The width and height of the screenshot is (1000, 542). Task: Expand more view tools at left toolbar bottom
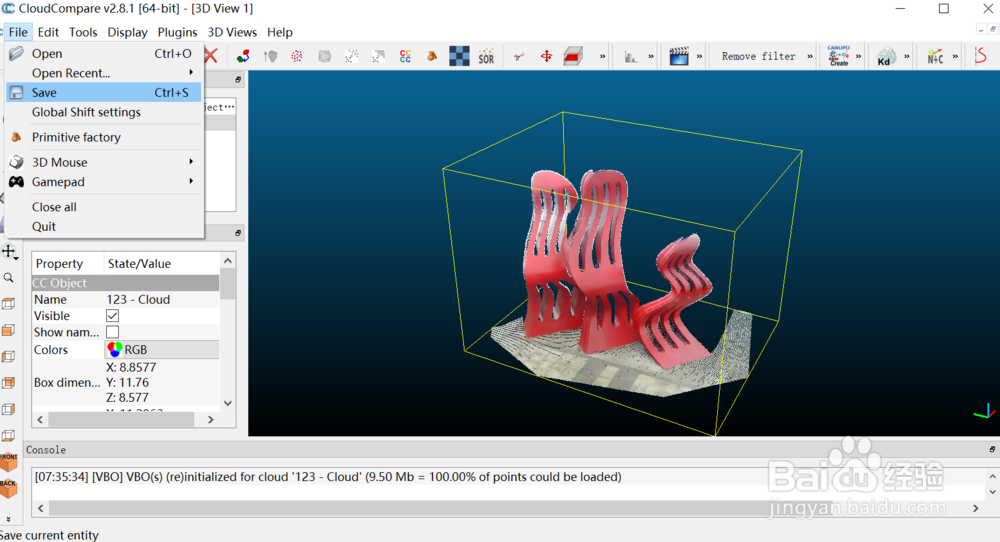pos(8,519)
